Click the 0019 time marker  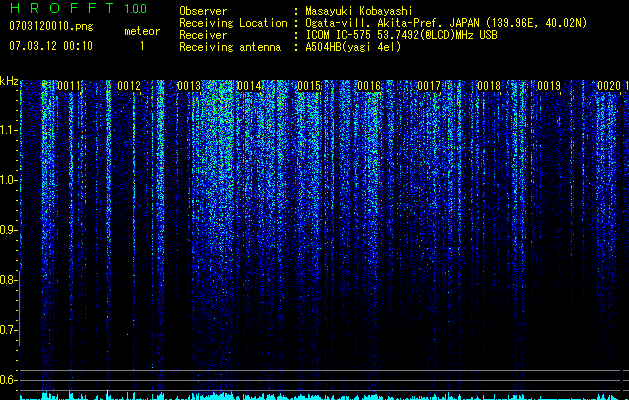point(549,86)
